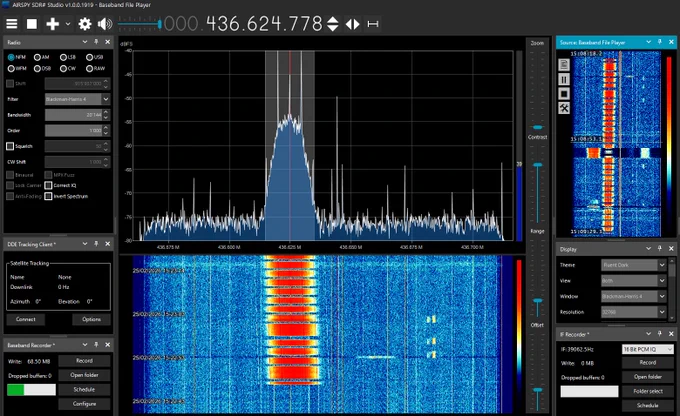This screenshot has width=680, height=416.
Task: Close the Source Baseband File Player panel
Action: tap(671, 42)
